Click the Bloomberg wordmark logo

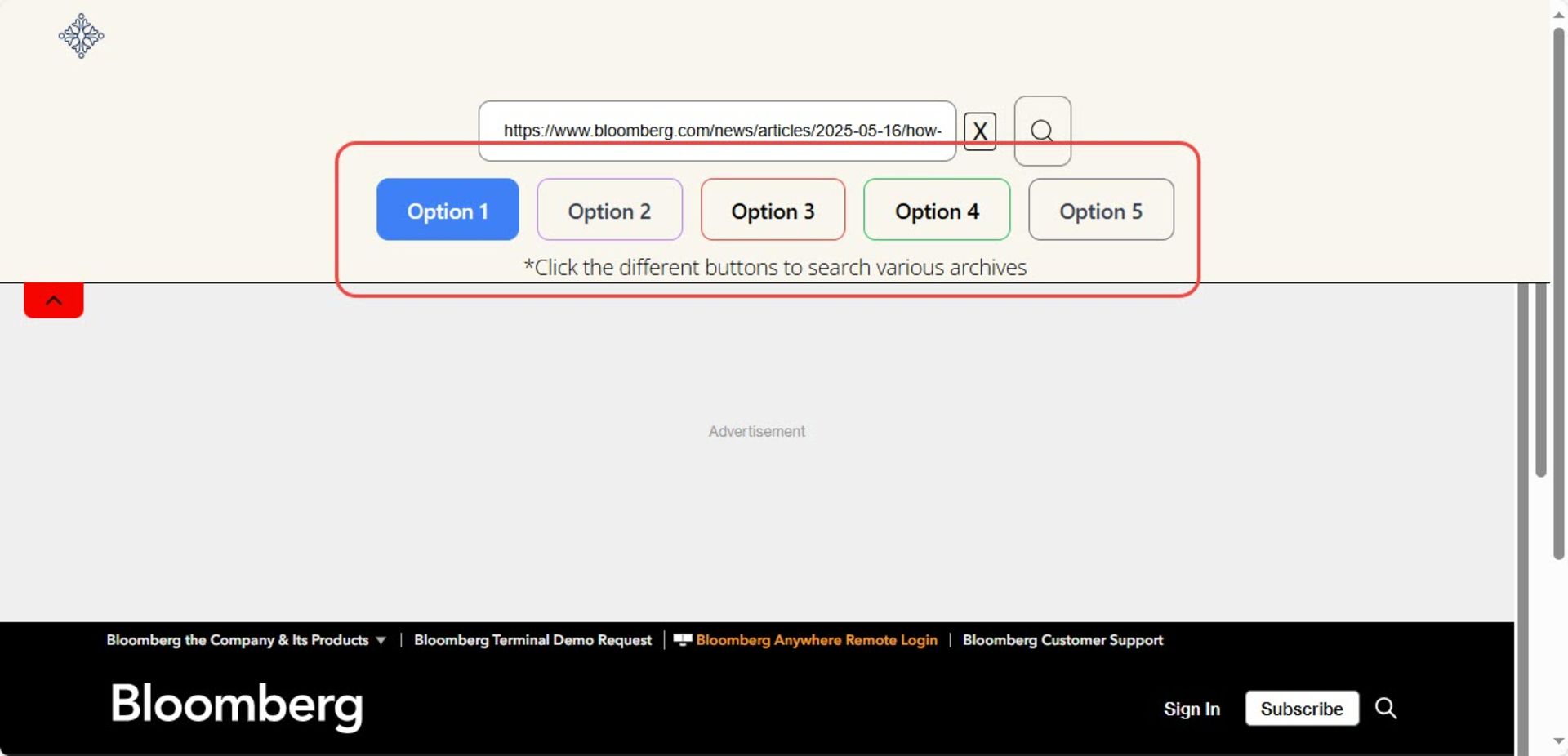click(x=237, y=706)
